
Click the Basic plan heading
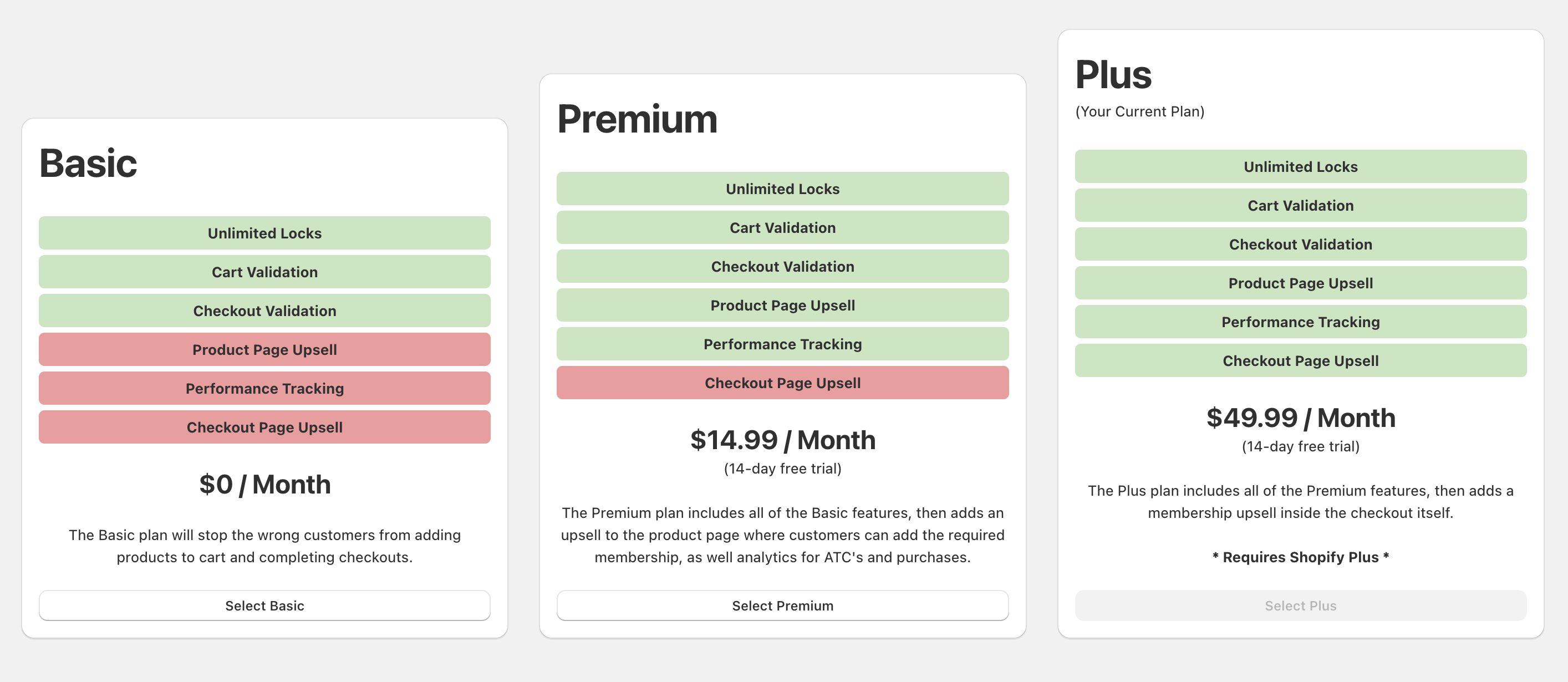click(88, 163)
